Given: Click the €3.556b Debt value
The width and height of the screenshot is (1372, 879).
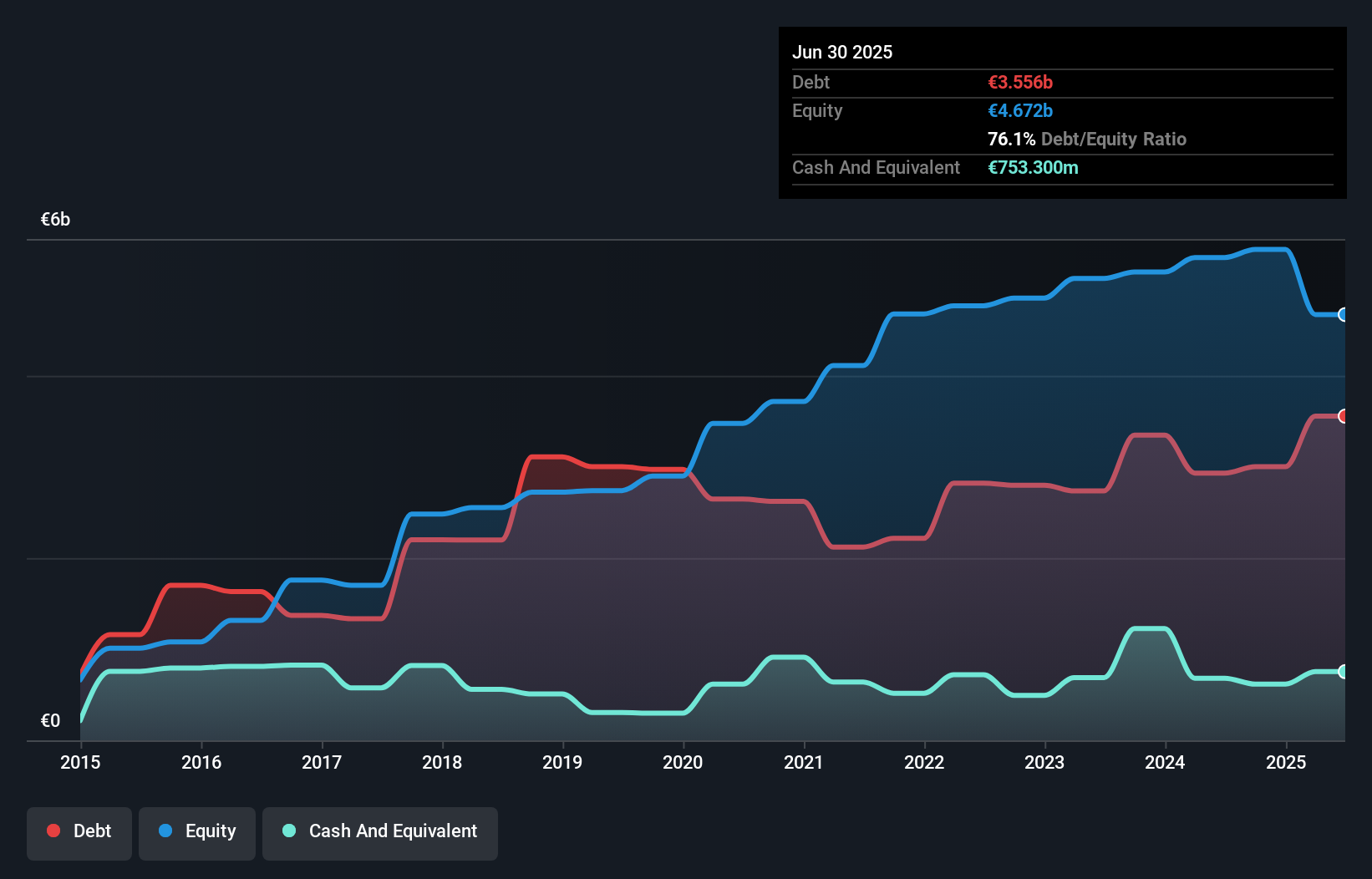Looking at the screenshot, I should click(x=1020, y=82).
